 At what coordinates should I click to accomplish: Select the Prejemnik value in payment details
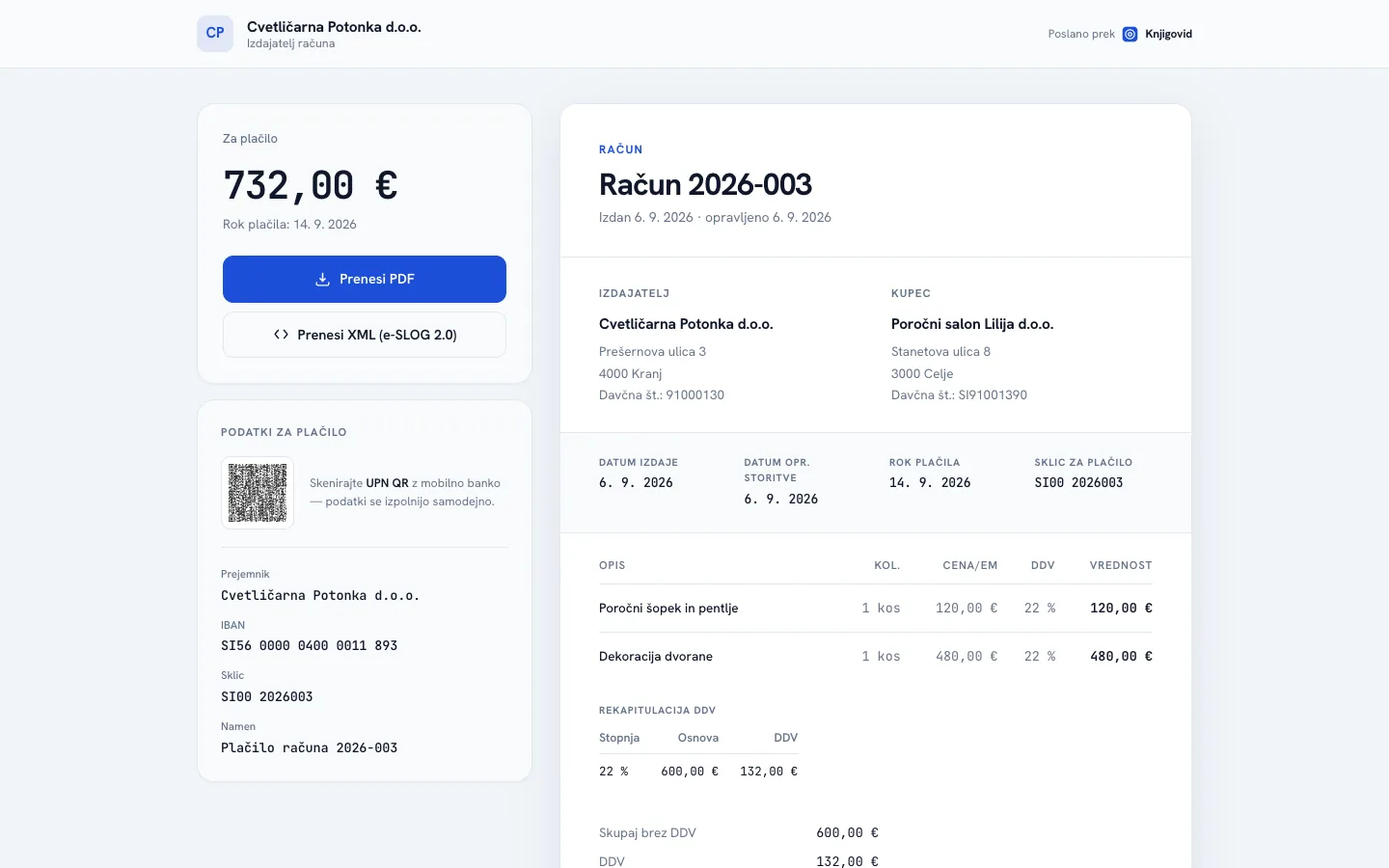point(320,596)
